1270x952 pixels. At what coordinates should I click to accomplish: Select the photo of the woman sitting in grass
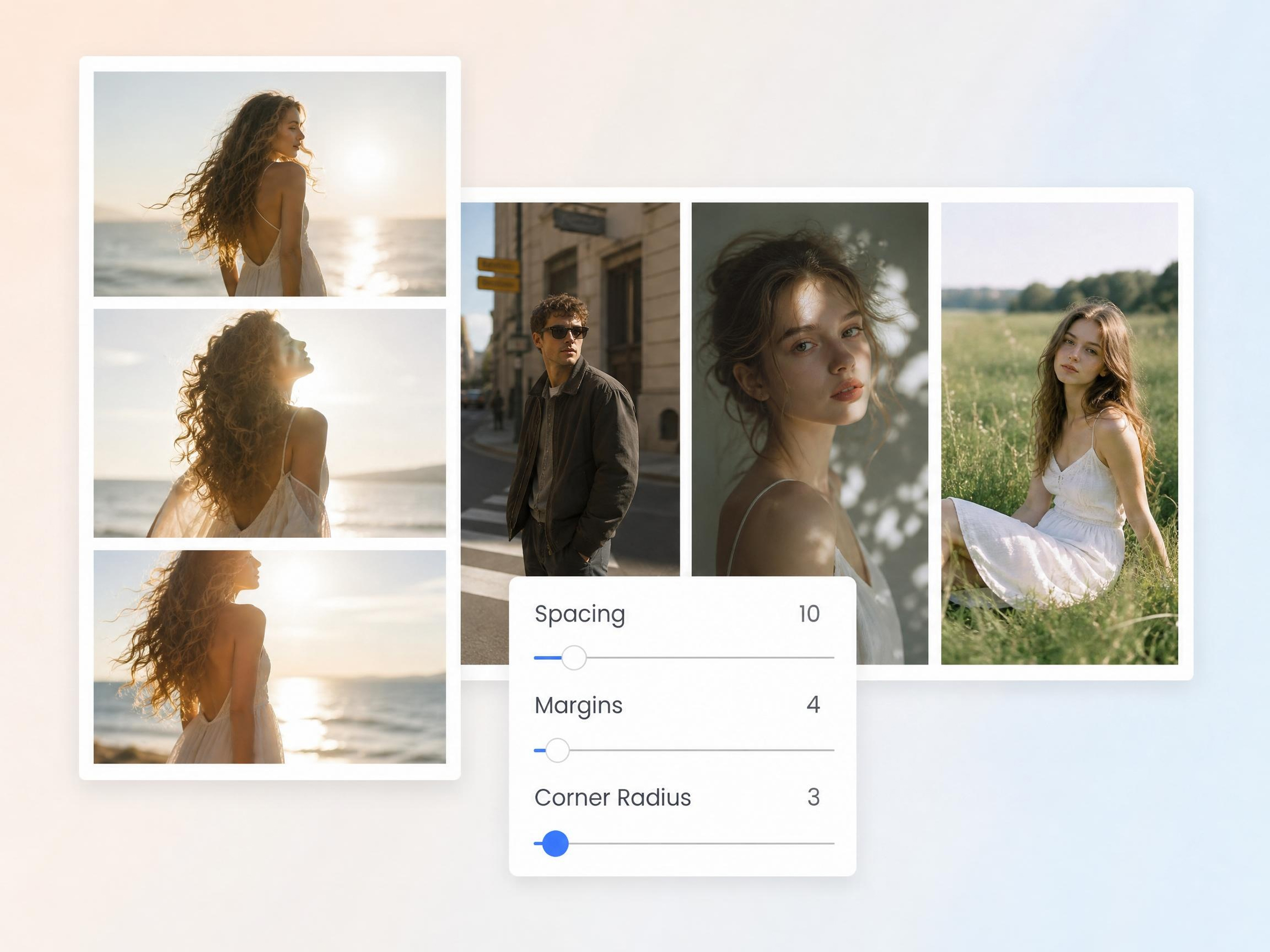pyautogui.click(x=1060, y=433)
